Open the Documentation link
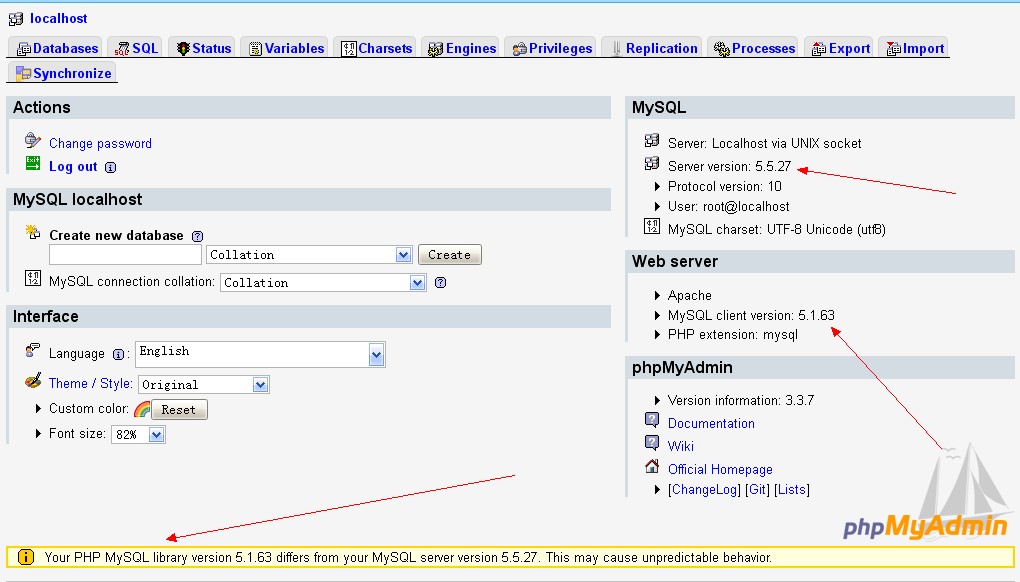Image resolution: width=1020 pixels, height=582 pixels. 711,423
